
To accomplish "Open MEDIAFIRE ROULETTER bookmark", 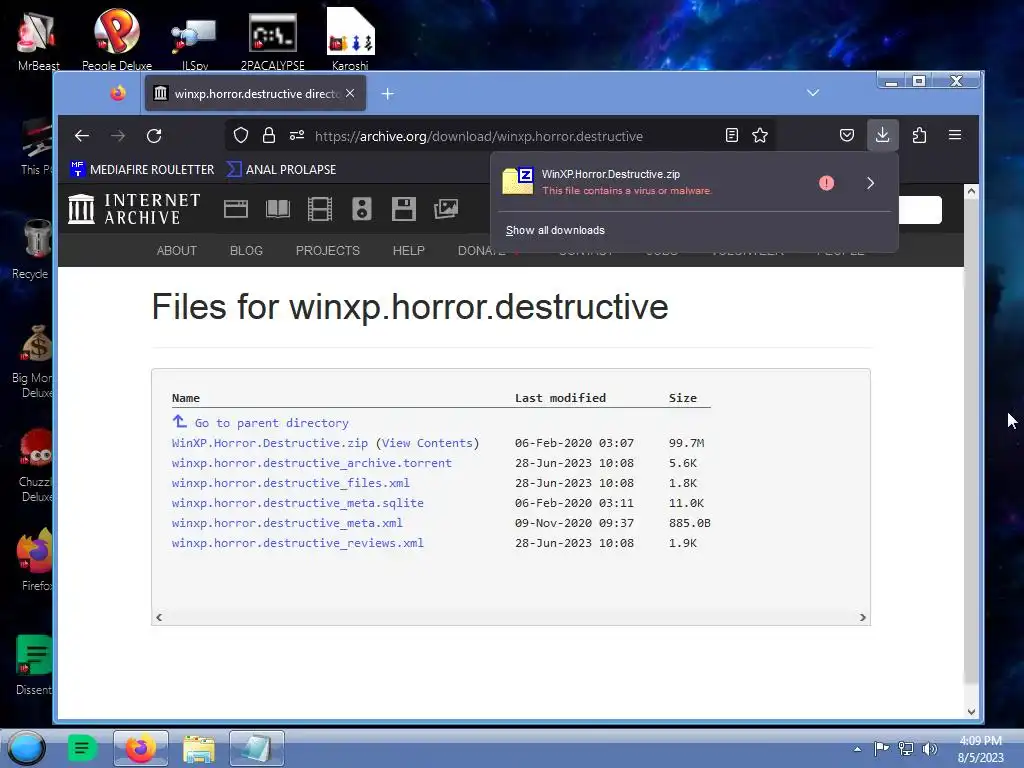I will click(x=142, y=169).
